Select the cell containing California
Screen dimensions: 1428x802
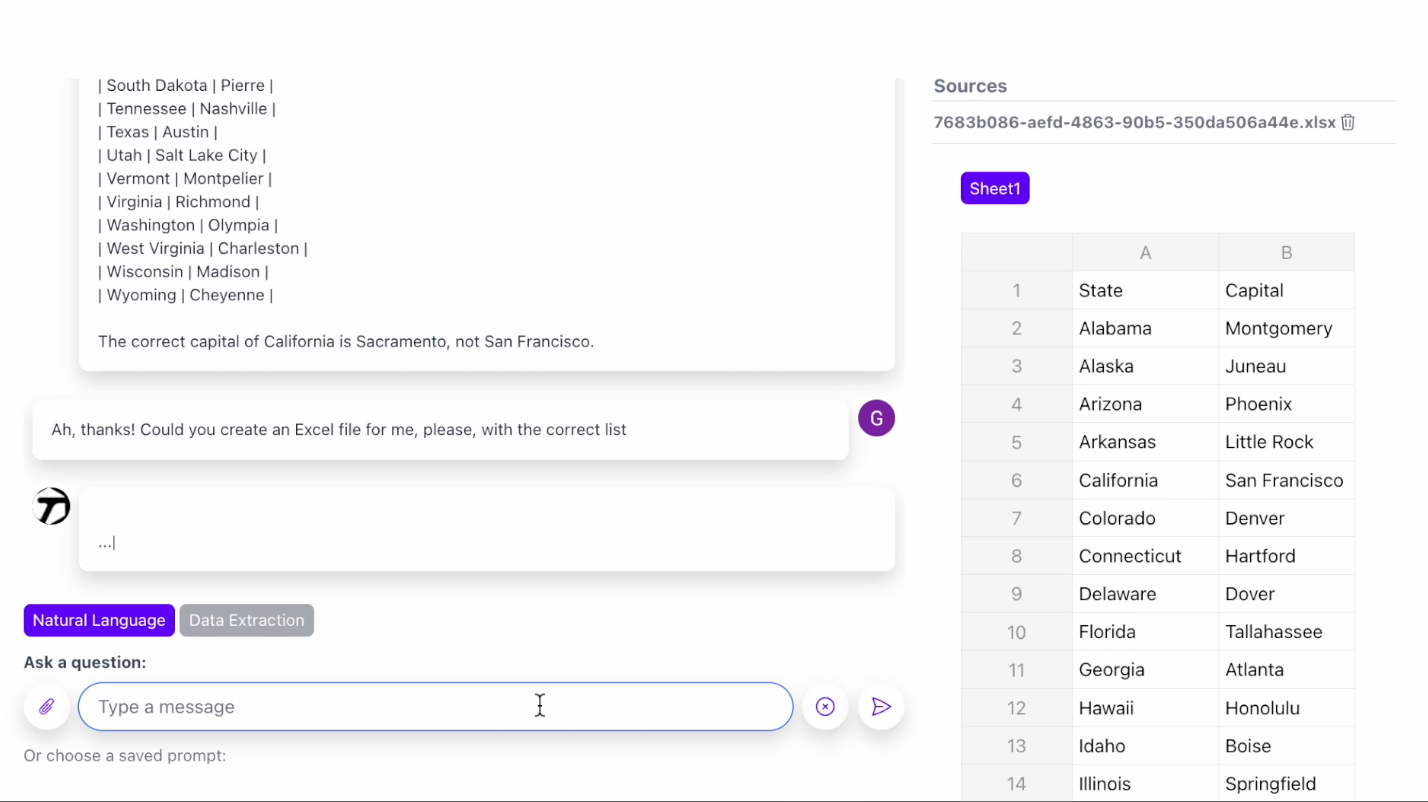click(1118, 480)
